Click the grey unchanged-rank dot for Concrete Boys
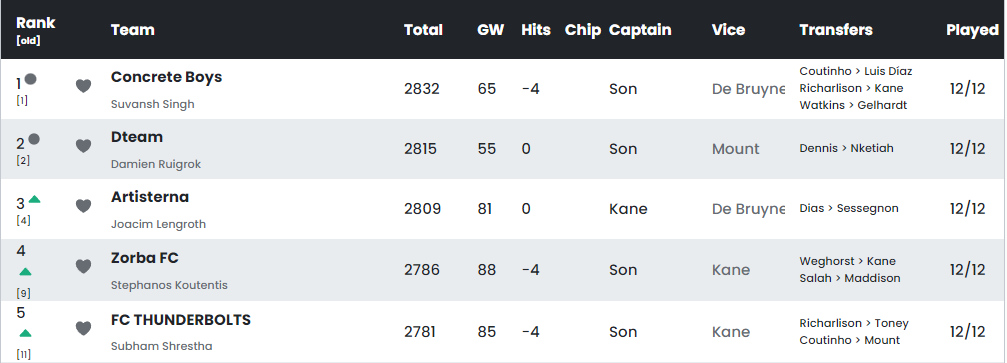Image resolution: width=1007 pixels, height=363 pixels. click(x=31, y=79)
